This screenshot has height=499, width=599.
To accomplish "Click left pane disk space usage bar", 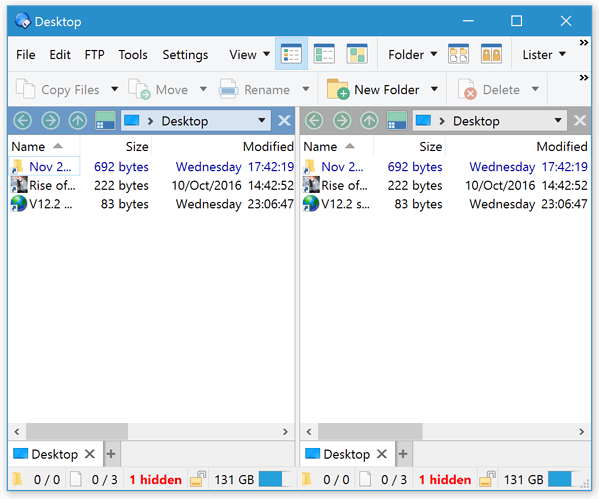I will [274, 479].
